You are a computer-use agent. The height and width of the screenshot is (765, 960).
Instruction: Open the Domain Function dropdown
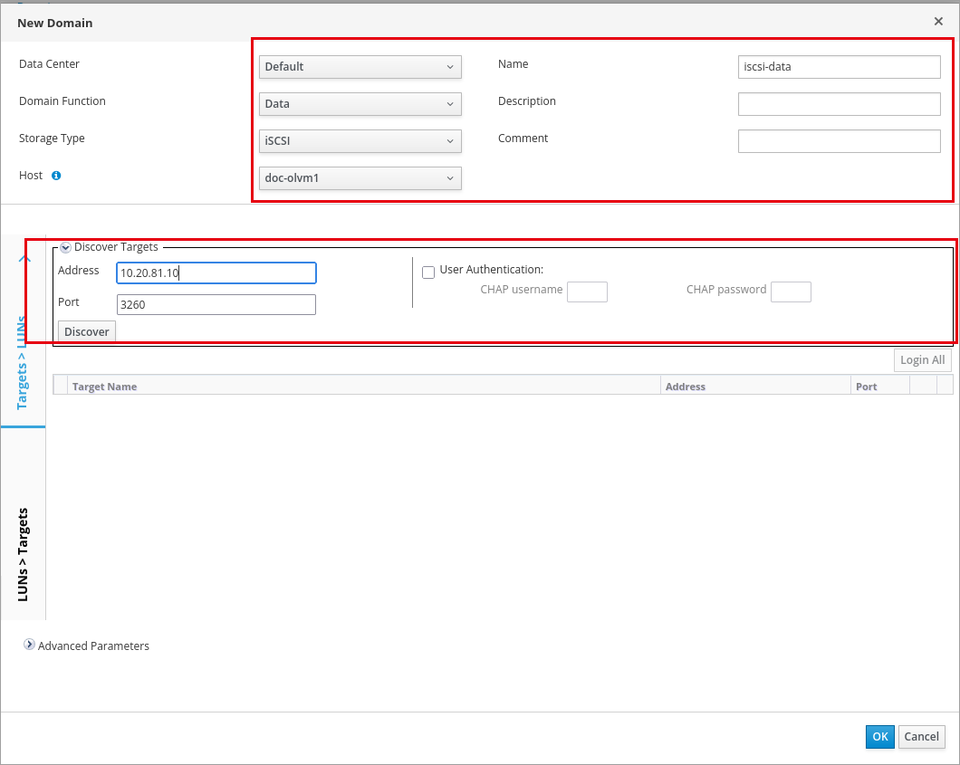click(x=360, y=104)
